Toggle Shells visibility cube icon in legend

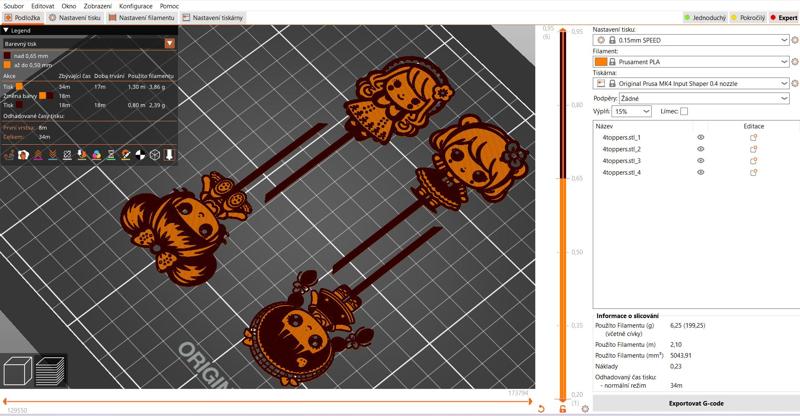pyautogui.click(x=155, y=155)
